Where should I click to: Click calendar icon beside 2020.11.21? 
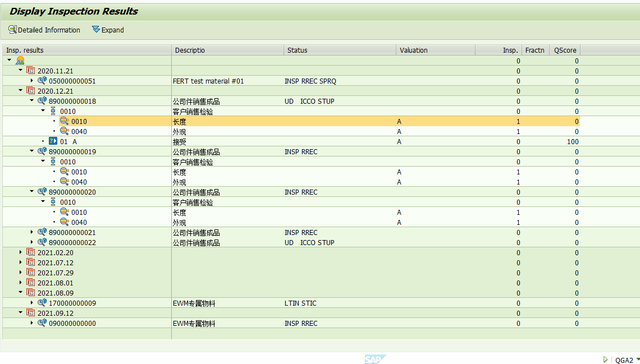(31, 70)
